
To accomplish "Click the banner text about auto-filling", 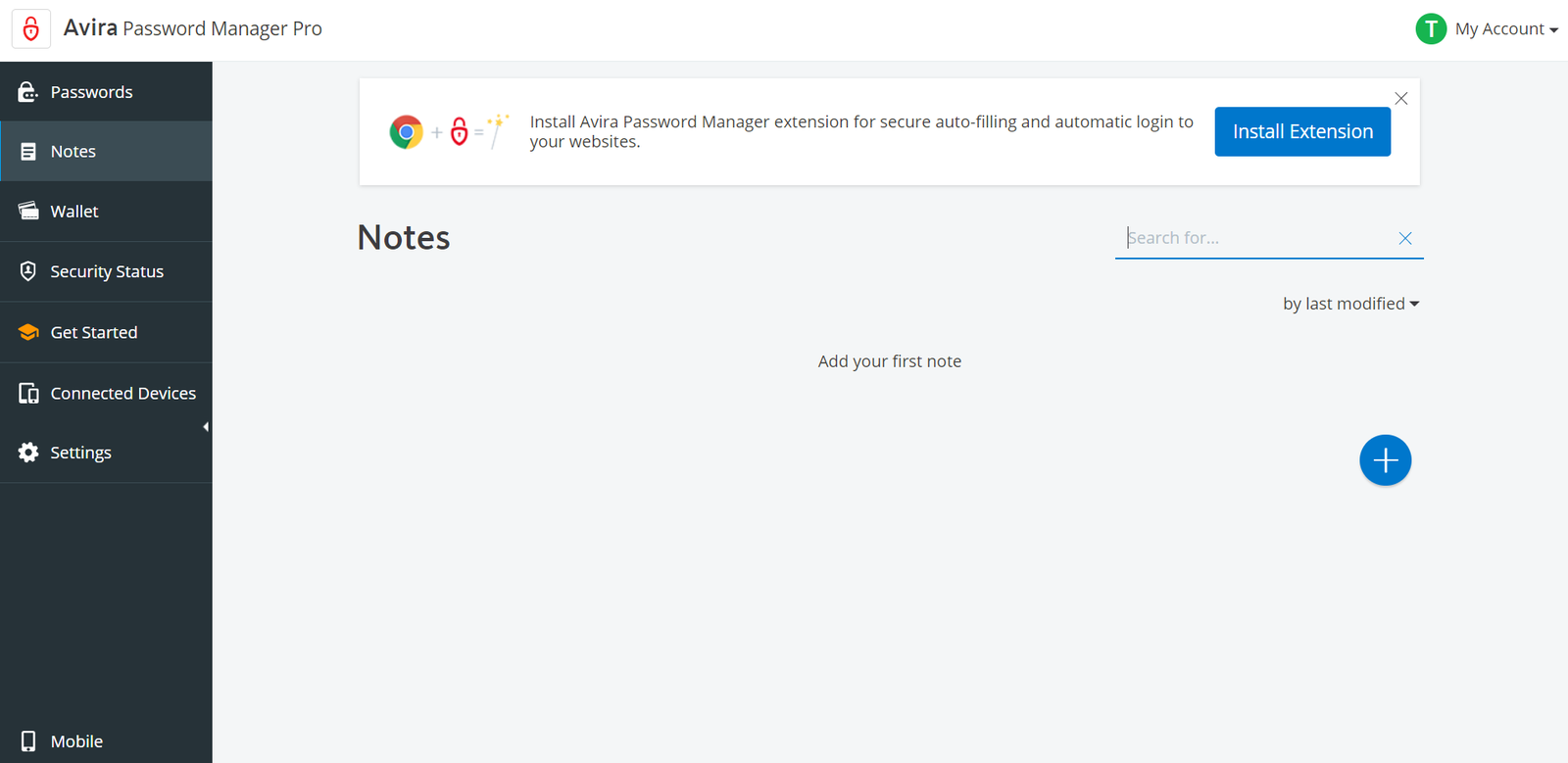I will point(861,131).
